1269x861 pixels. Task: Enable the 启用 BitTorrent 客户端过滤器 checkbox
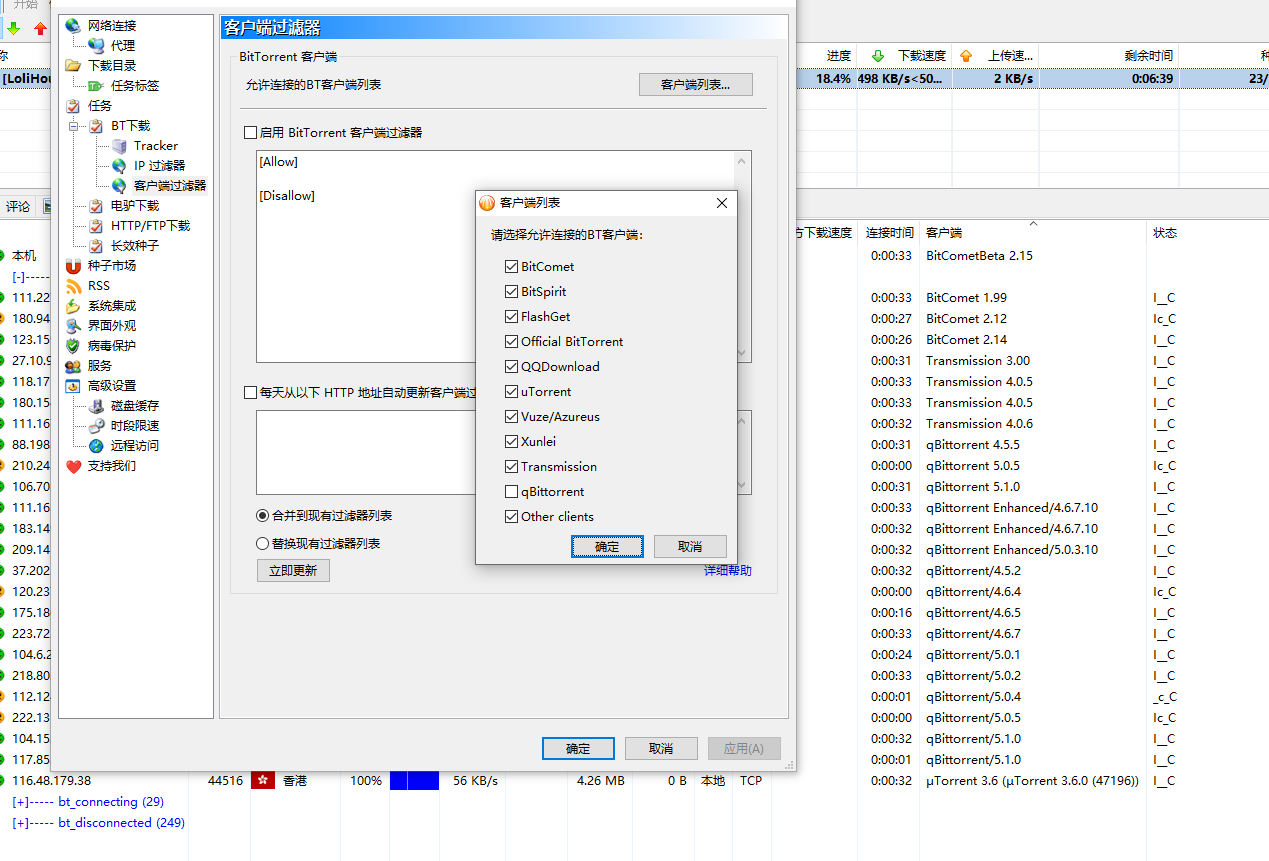click(x=251, y=132)
